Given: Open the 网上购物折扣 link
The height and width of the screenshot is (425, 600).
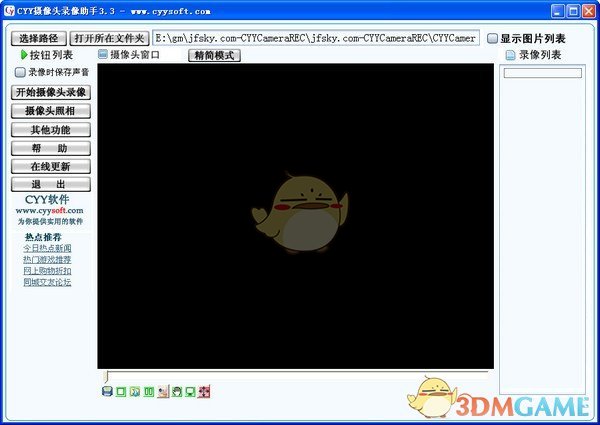Looking at the screenshot, I should 47,270.
